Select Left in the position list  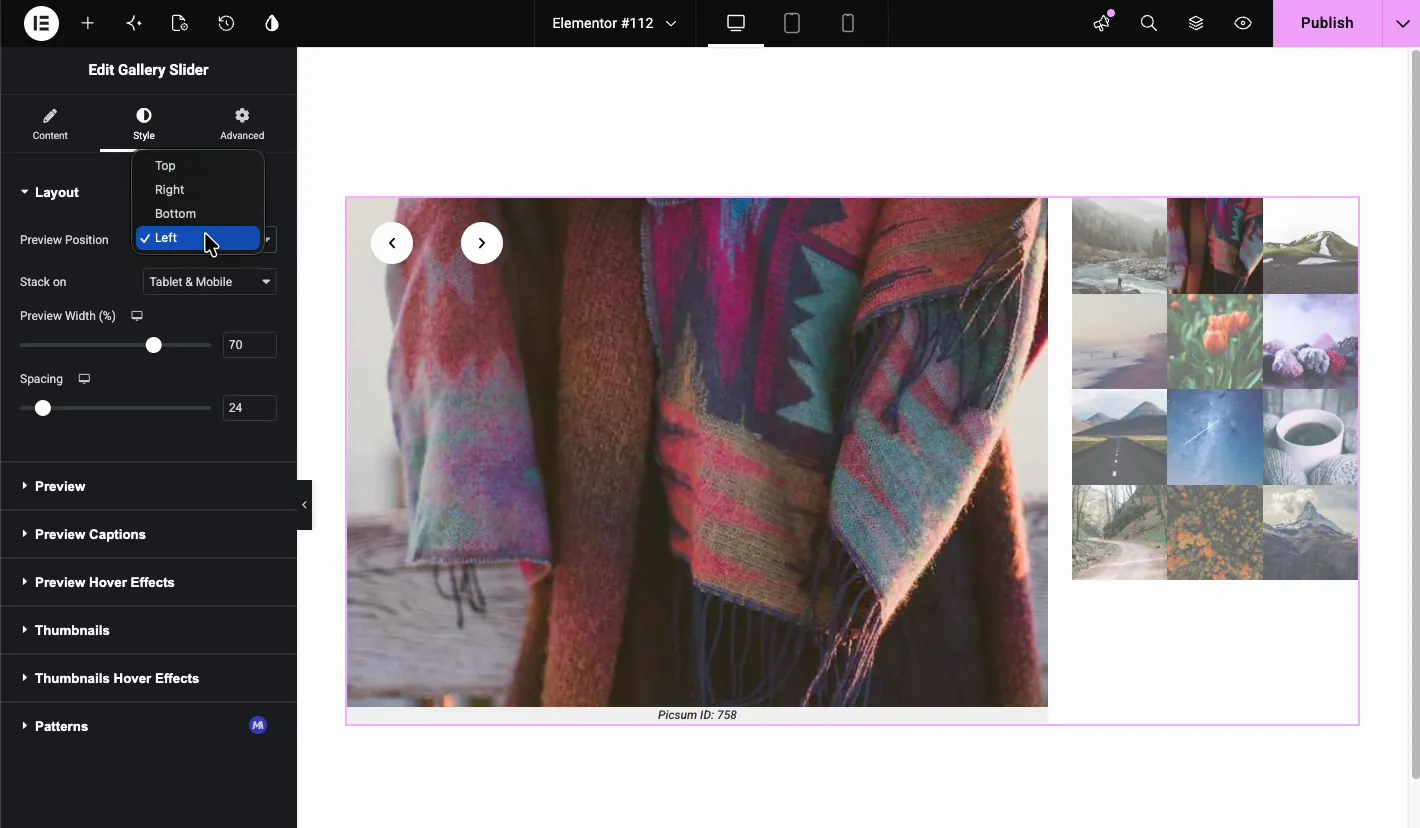198,238
